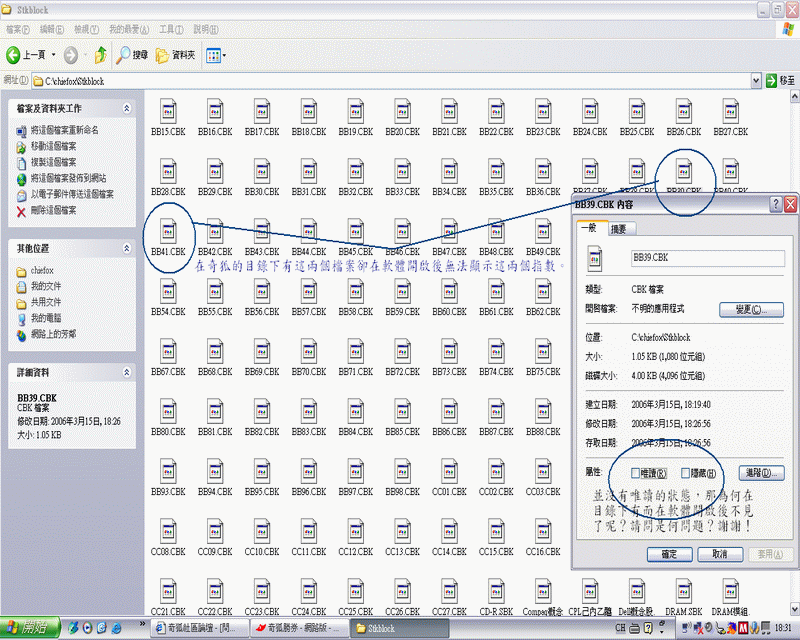The image size is (800, 640).
Task: Select the CC08.CBK file icon
Action: 168,529
